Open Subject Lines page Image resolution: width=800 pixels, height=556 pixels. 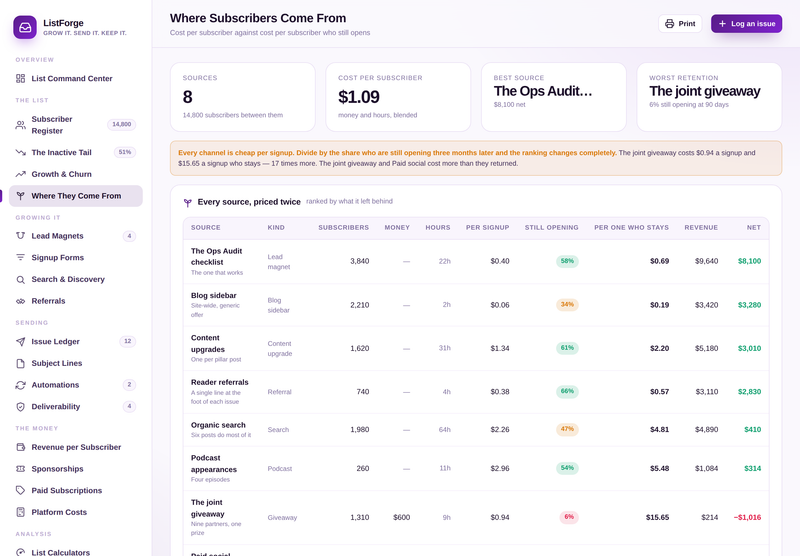tap(76, 363)
